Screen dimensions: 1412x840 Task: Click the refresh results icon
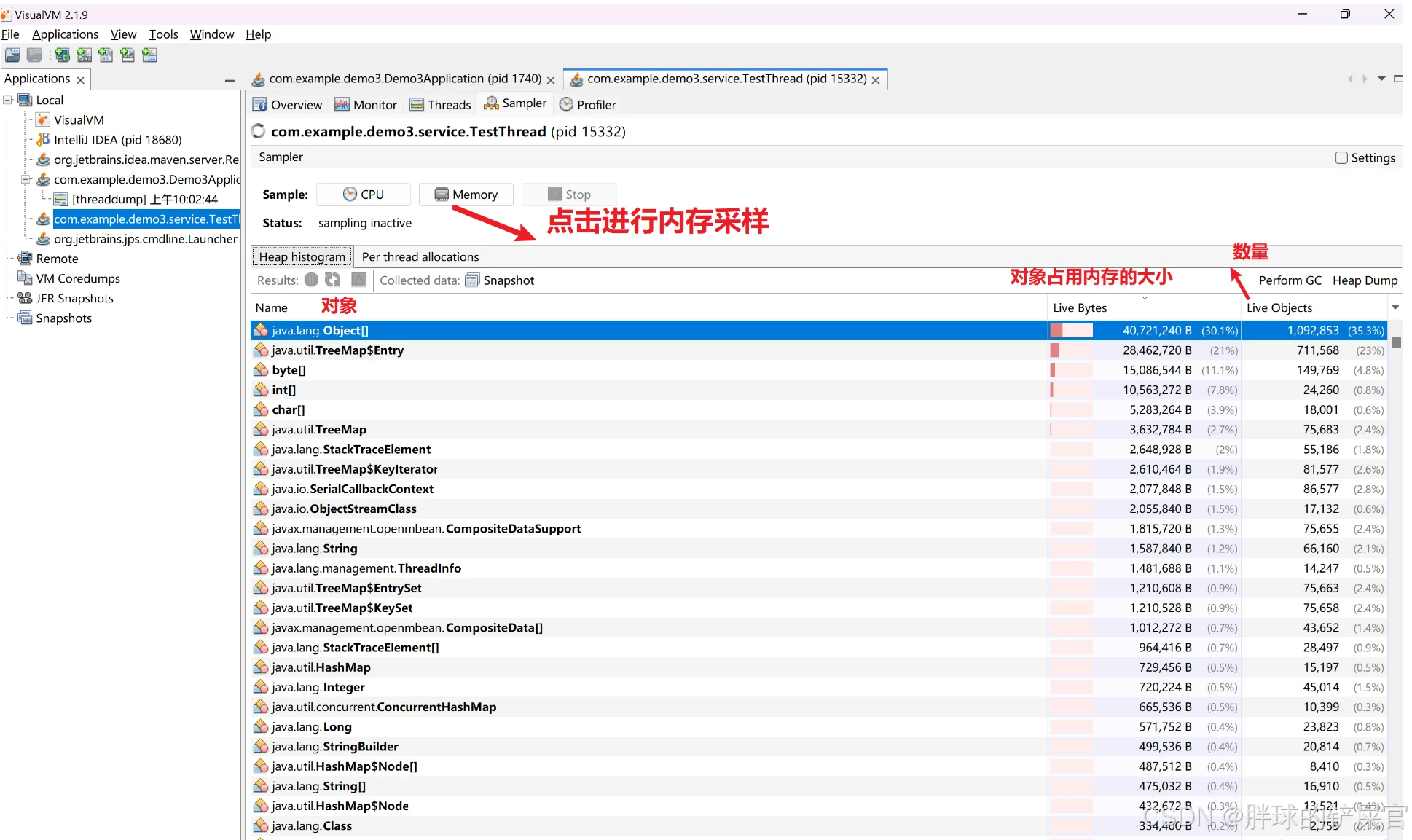(x=333, y=280)
